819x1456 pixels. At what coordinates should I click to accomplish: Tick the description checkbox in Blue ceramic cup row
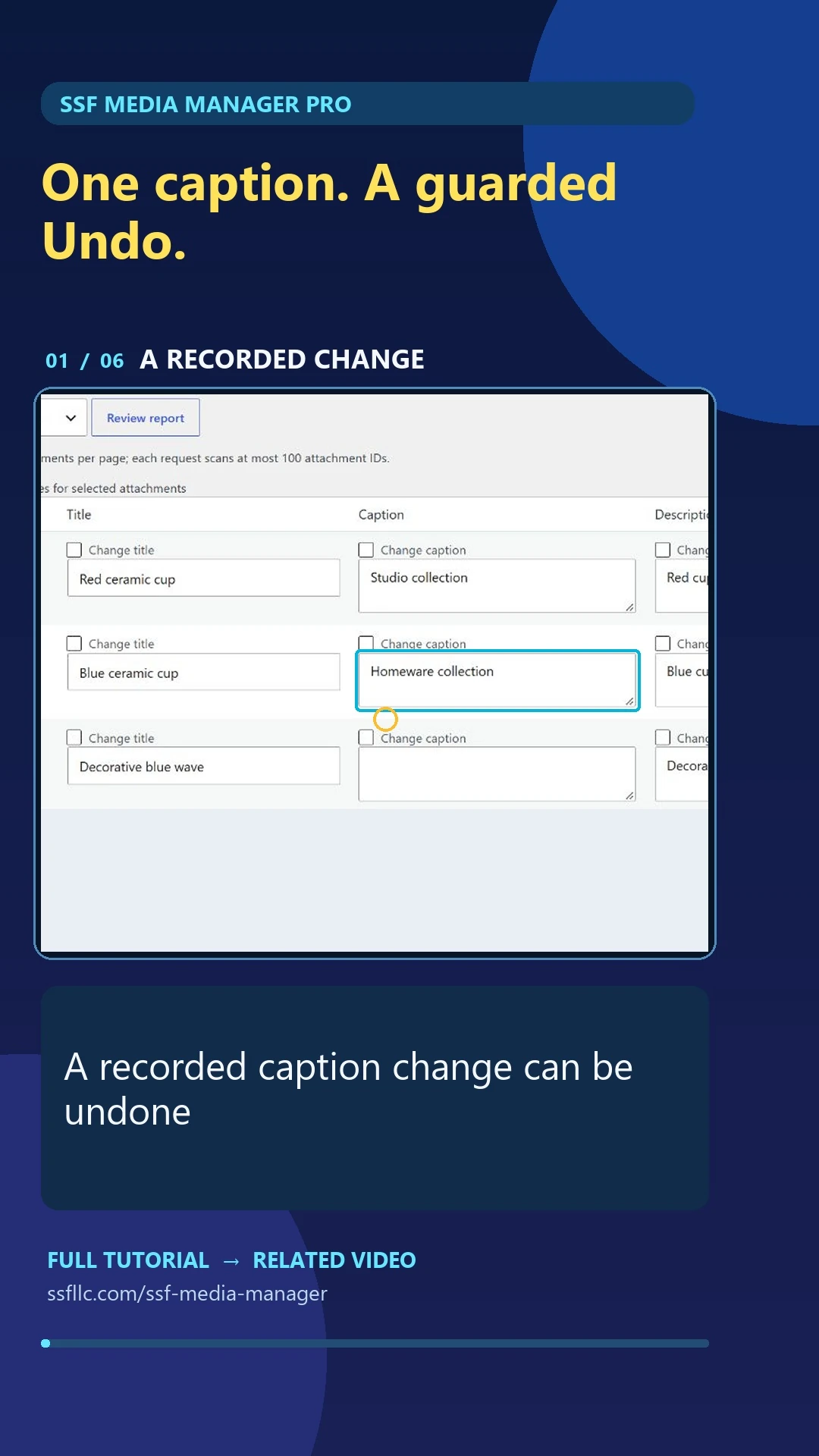tap(663, 644)
